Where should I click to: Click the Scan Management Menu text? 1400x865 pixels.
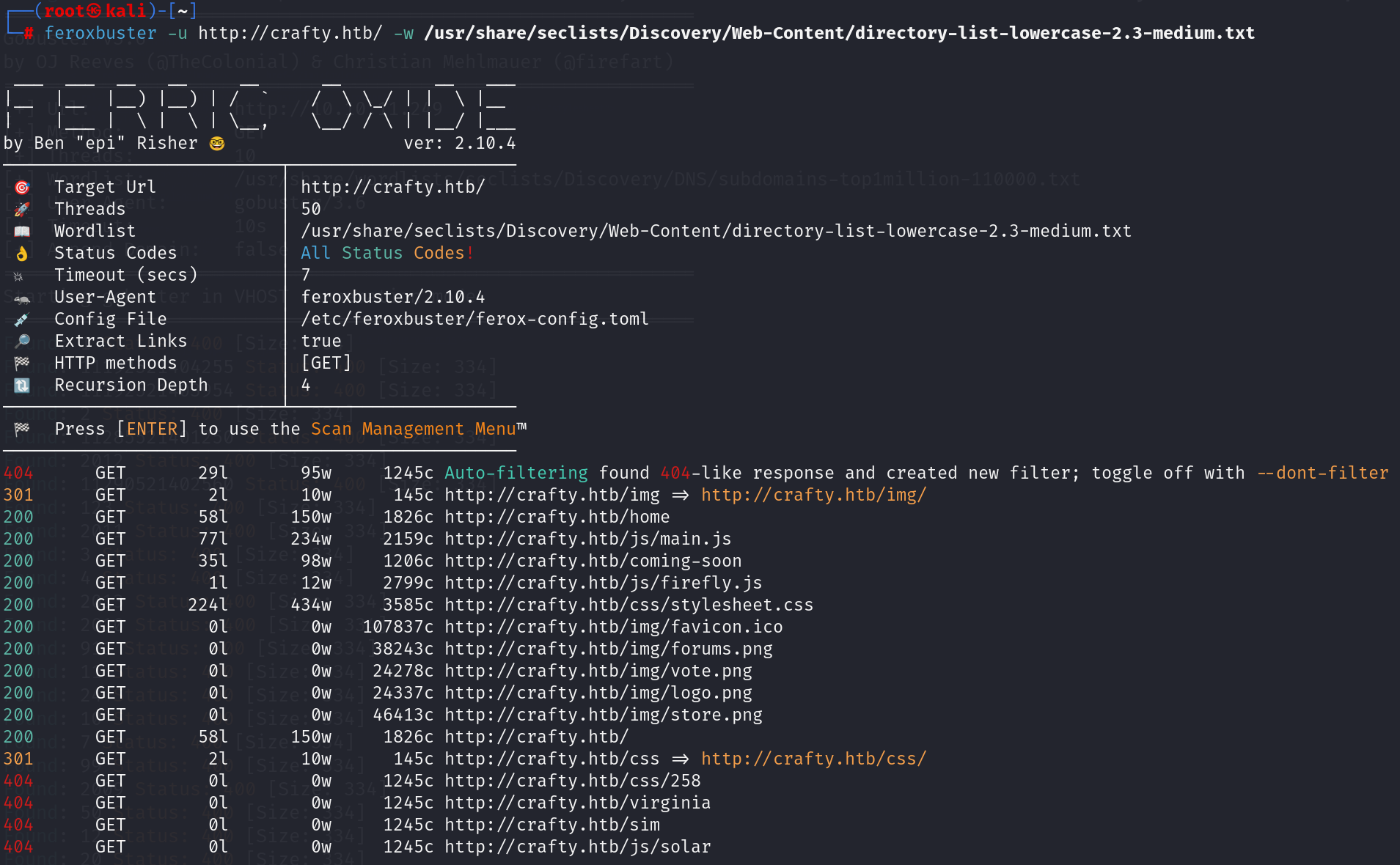coord(414,429)
